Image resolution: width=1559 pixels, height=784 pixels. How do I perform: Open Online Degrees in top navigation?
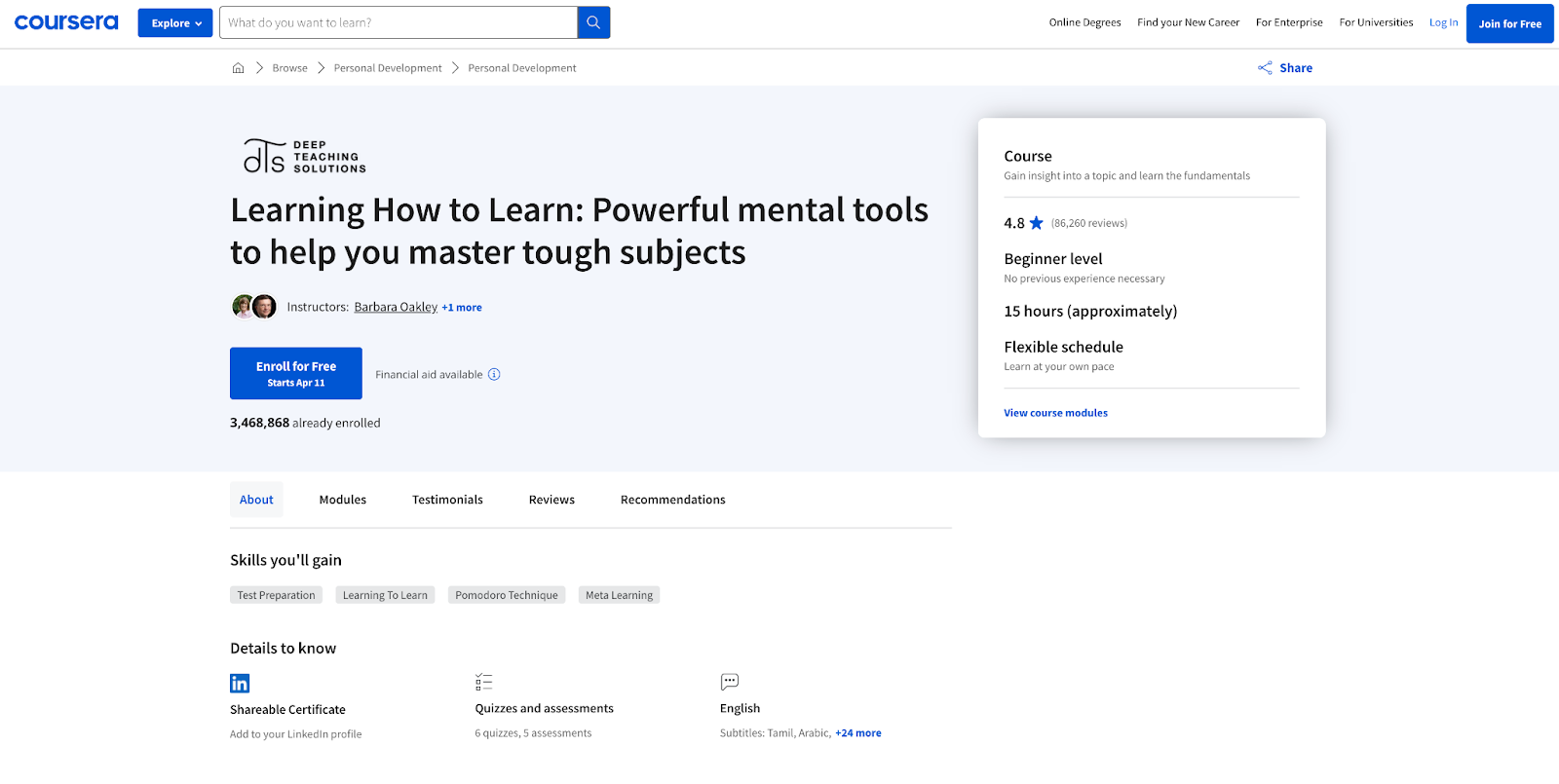1084,22
